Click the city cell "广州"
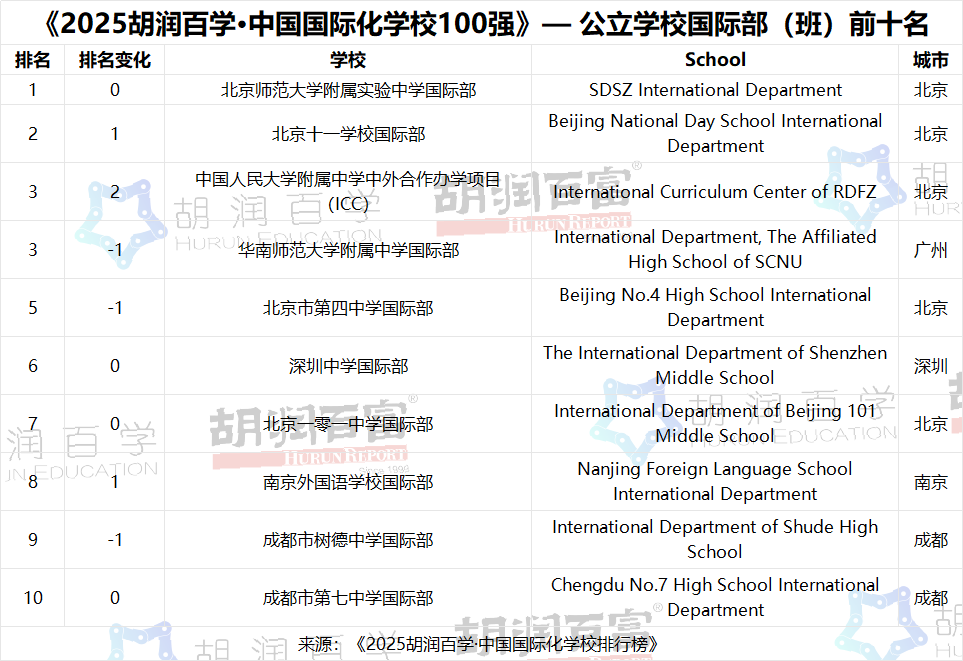 coord(930,250)
